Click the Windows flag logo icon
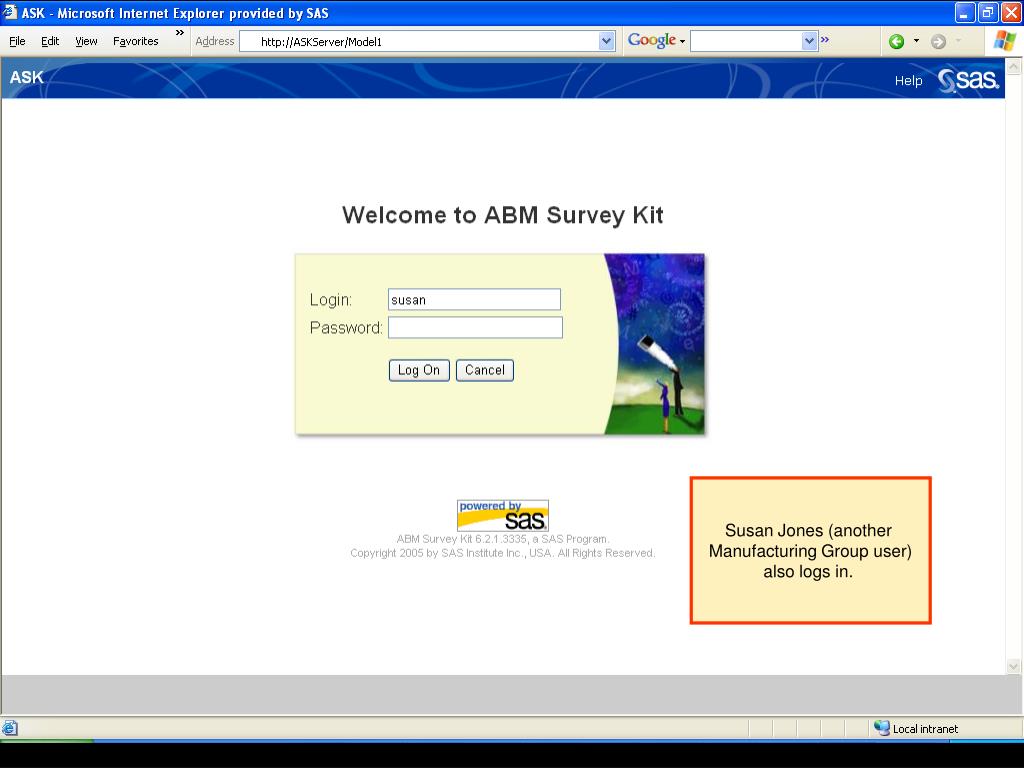 [x=1004, y=41]
